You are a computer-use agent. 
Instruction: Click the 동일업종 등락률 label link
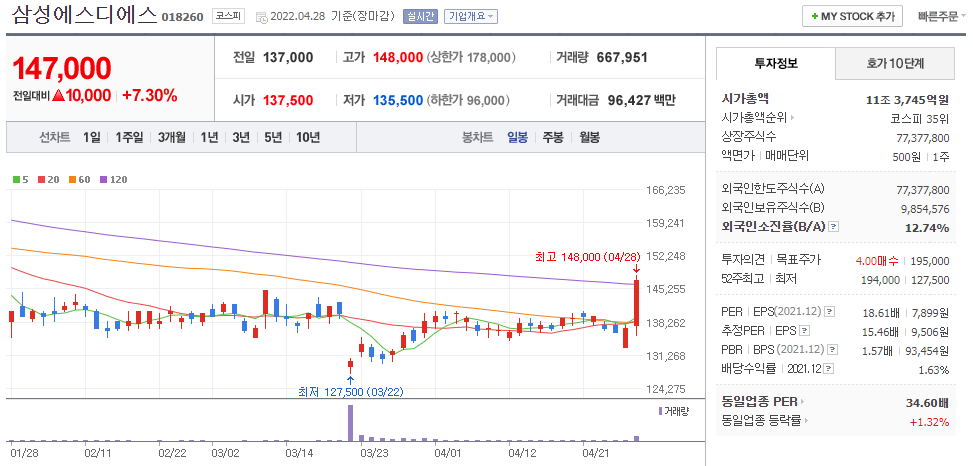click(761, 421)
